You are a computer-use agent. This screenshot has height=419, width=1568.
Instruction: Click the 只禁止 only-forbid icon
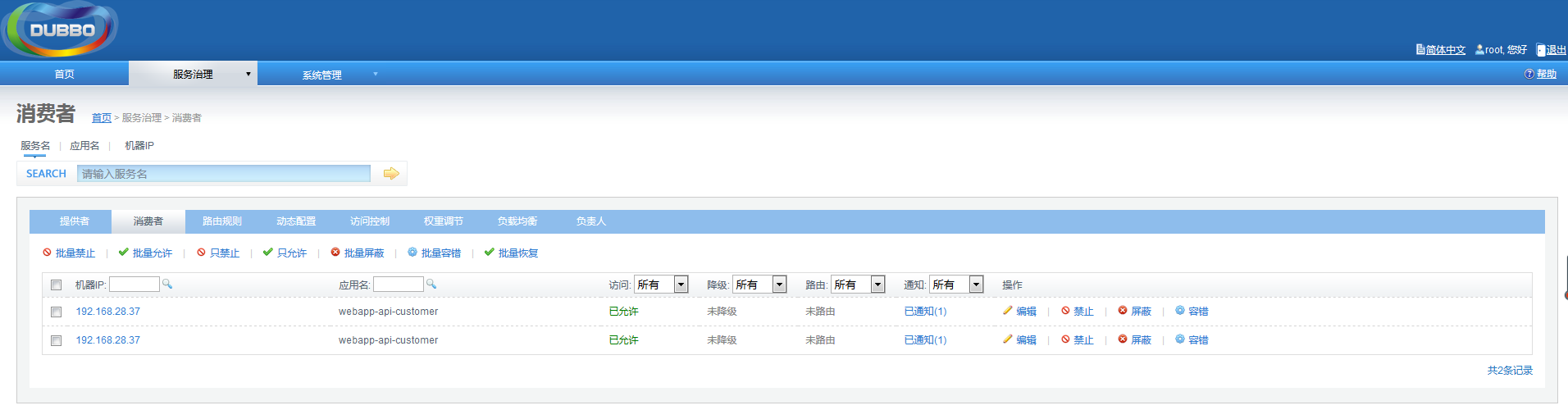click(201, 253)
